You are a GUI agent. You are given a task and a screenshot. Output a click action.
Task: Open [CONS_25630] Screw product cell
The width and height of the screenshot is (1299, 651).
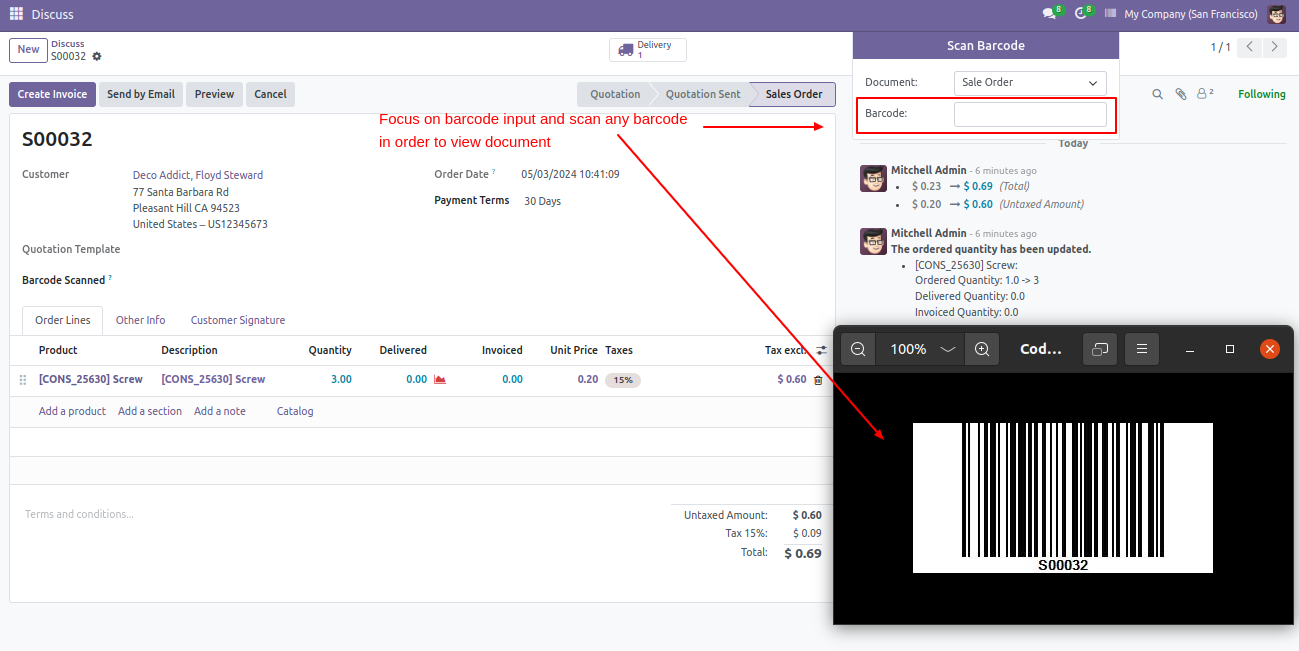[x=91, y=380]
